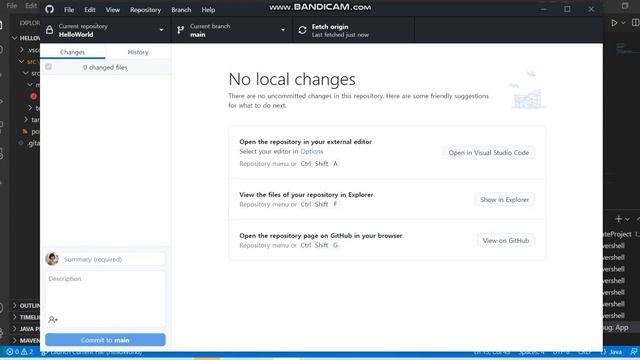Image resolution: width=640 pixels, height=360 pixels.
Task: Expand the OUTLINE section in VS Code
Action: (x=15, y=305)
